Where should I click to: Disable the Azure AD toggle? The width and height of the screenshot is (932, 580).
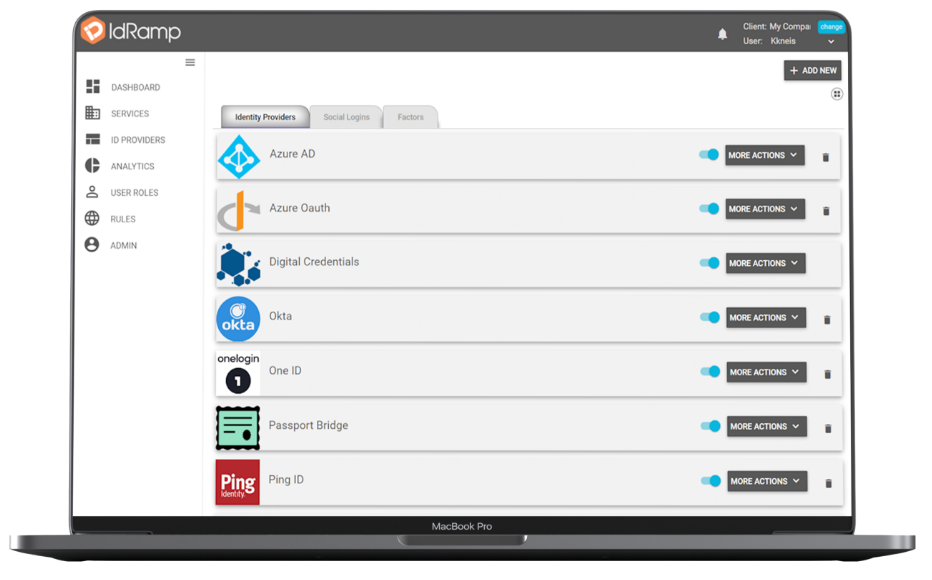(709, 155)
